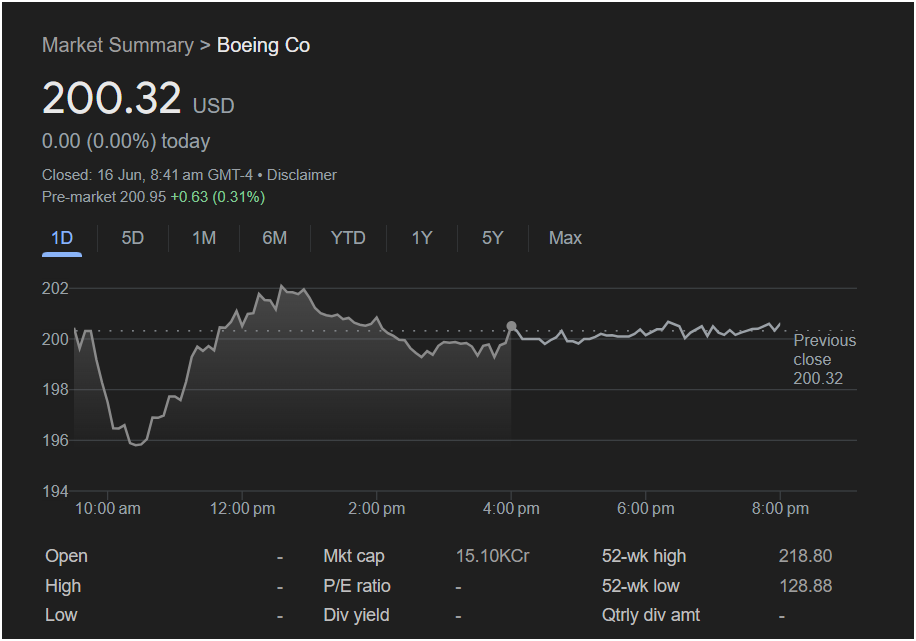
Task: Click the 52-wk high value 218.80
Action: point(805,556)
